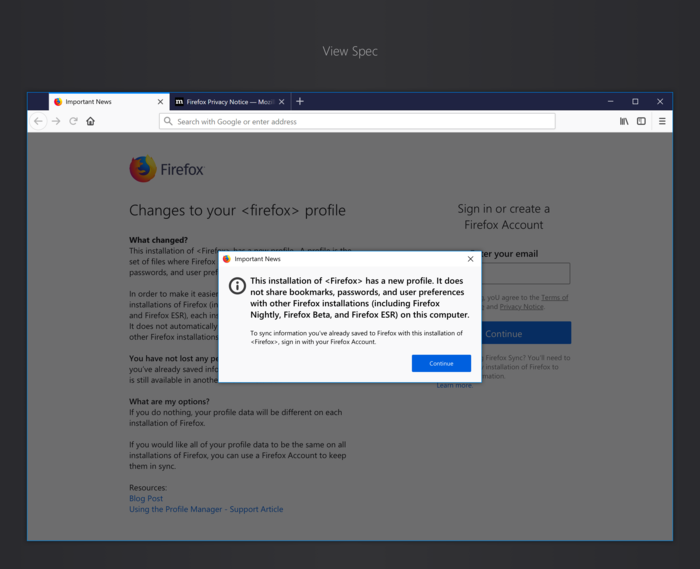Go back with the browser back arrow
This screenshot has width=700, height=569.
point(38,121)
